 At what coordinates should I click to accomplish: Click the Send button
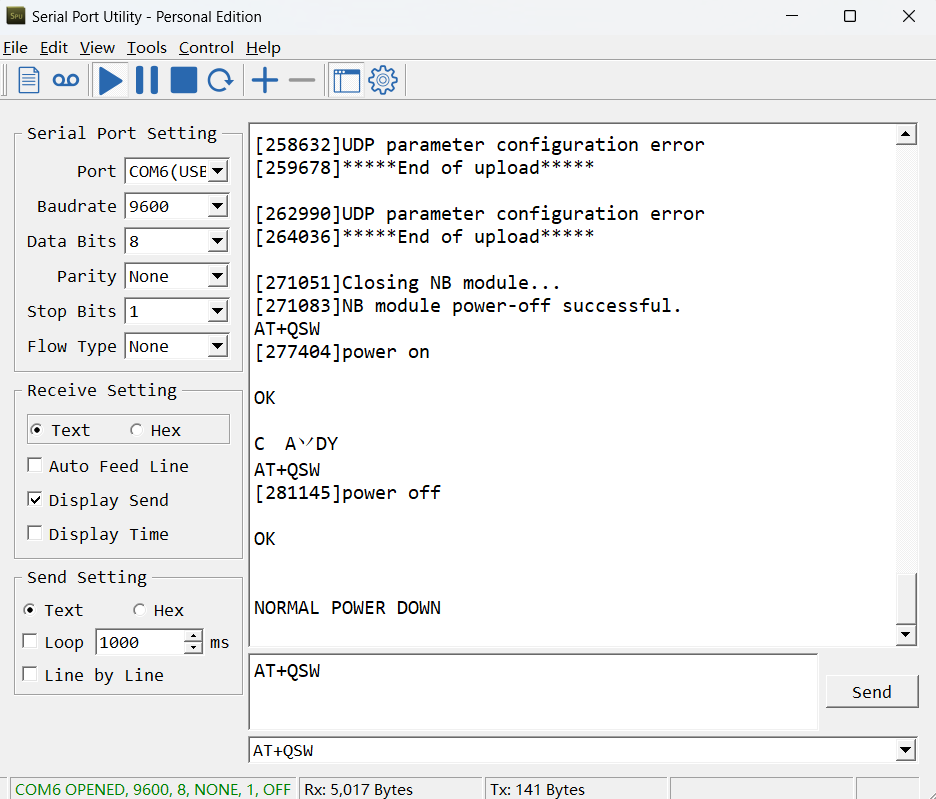(872, 692)
